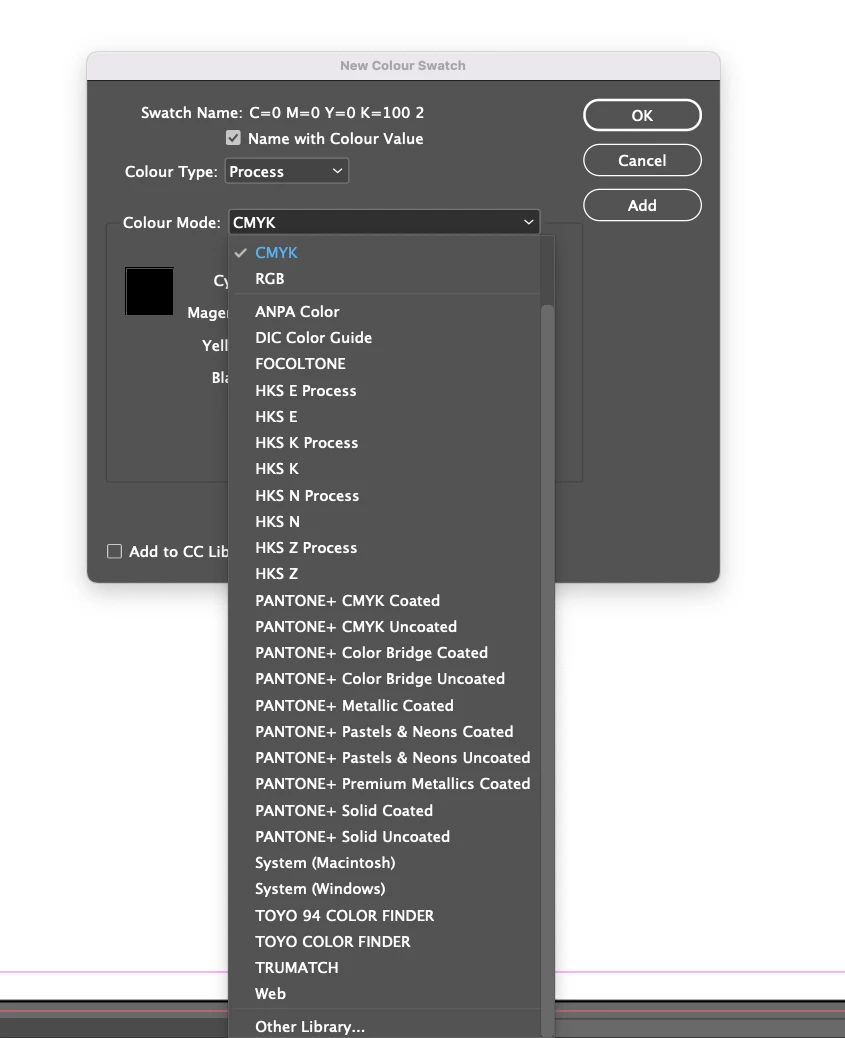Screen dimensions: 845x1038
Task: Select HKS K Process library
Action: 384,443
